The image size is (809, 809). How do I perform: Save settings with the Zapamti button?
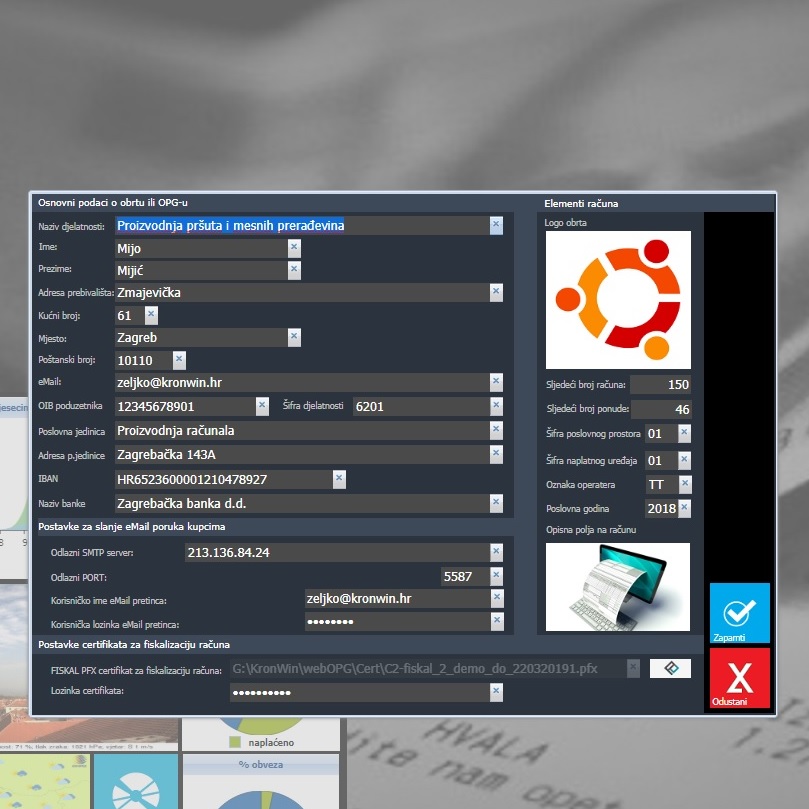(739, 612)
